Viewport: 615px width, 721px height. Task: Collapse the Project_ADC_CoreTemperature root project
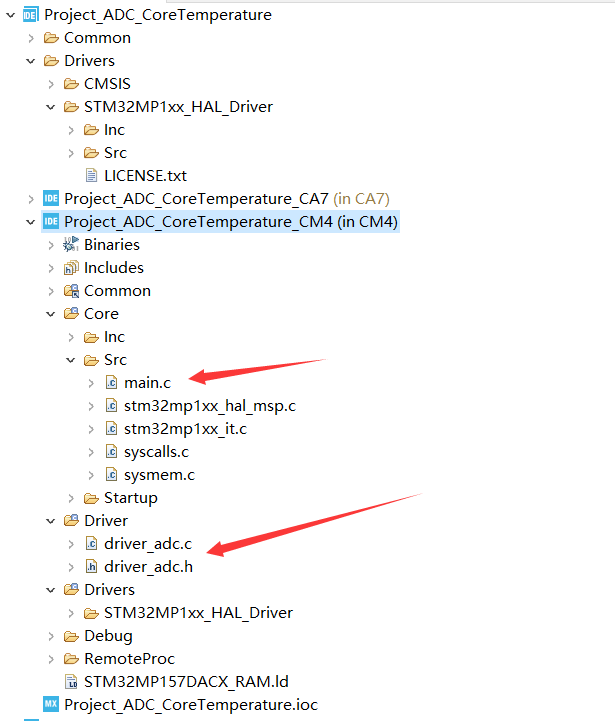coord(11,15)
